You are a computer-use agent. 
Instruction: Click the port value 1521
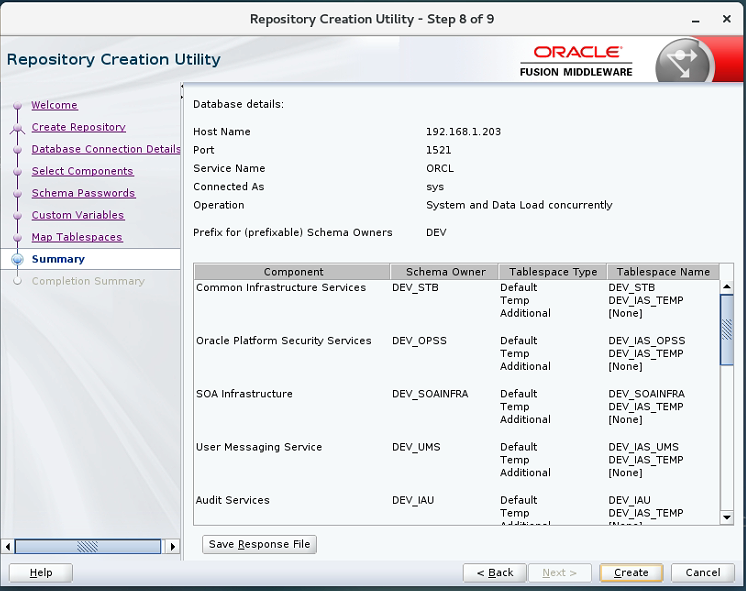(439, 150)
